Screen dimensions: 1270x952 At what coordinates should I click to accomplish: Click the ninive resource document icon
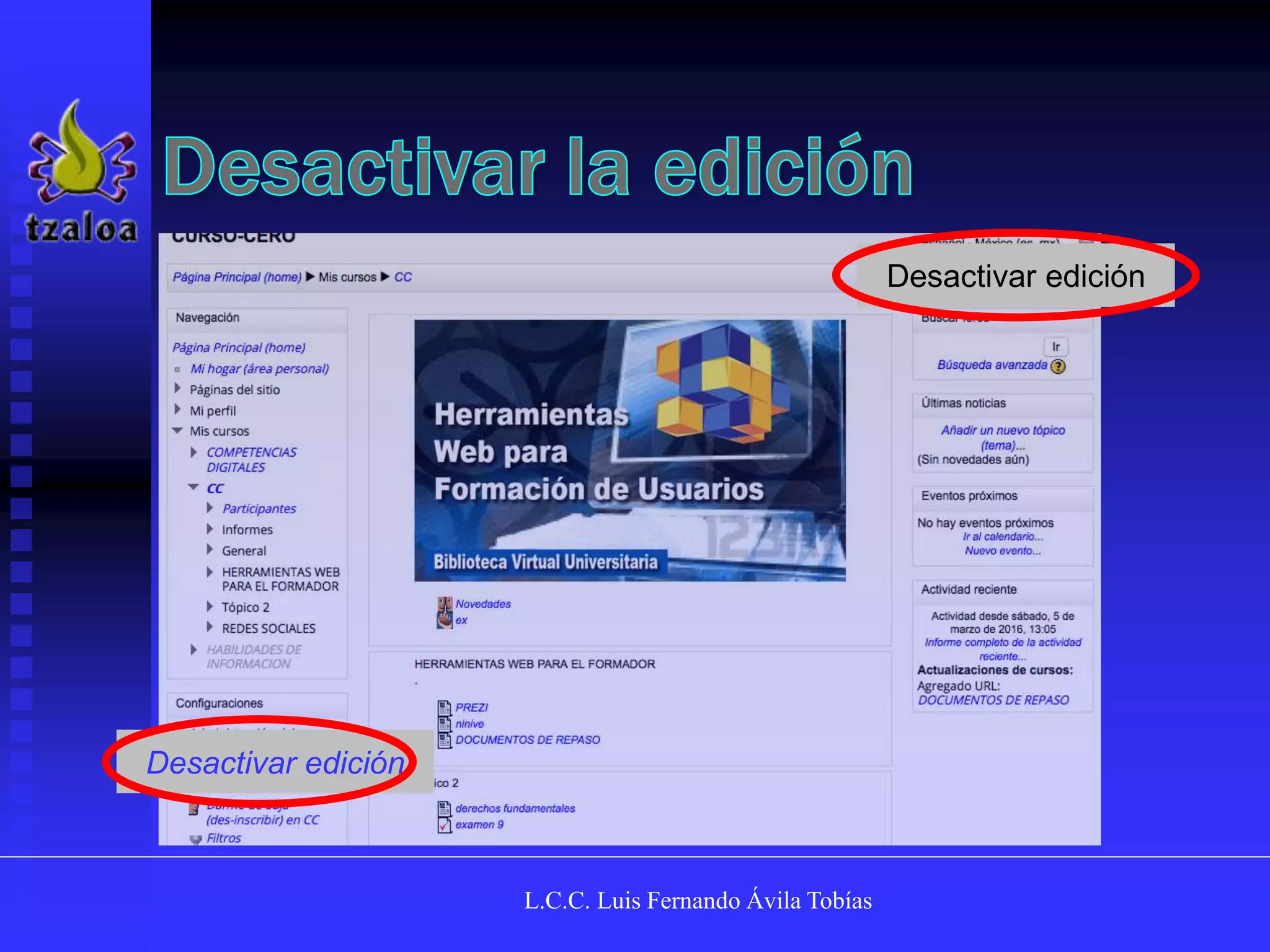tap(445, 723)
